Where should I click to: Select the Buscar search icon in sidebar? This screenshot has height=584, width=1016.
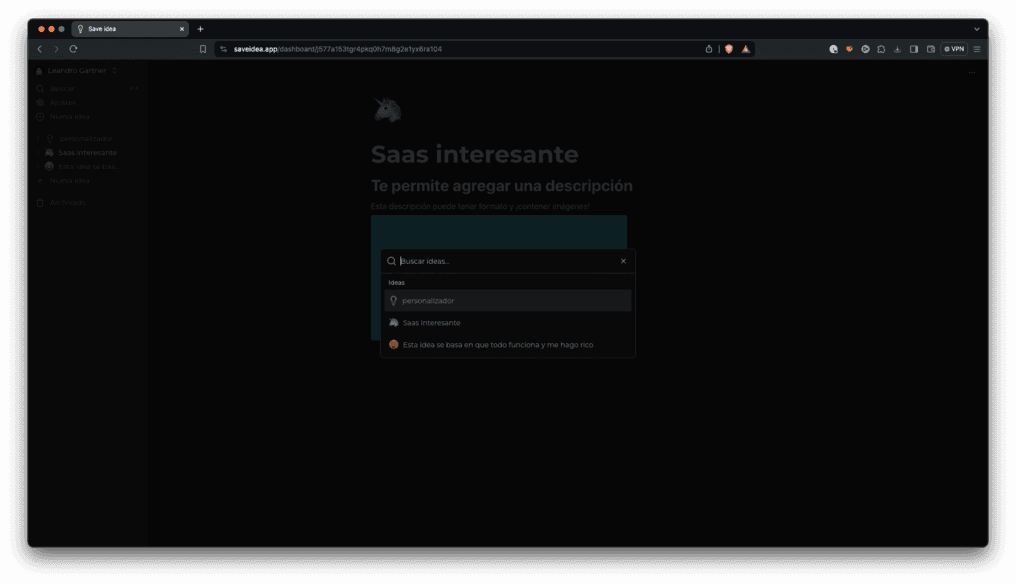click(39, 88)
